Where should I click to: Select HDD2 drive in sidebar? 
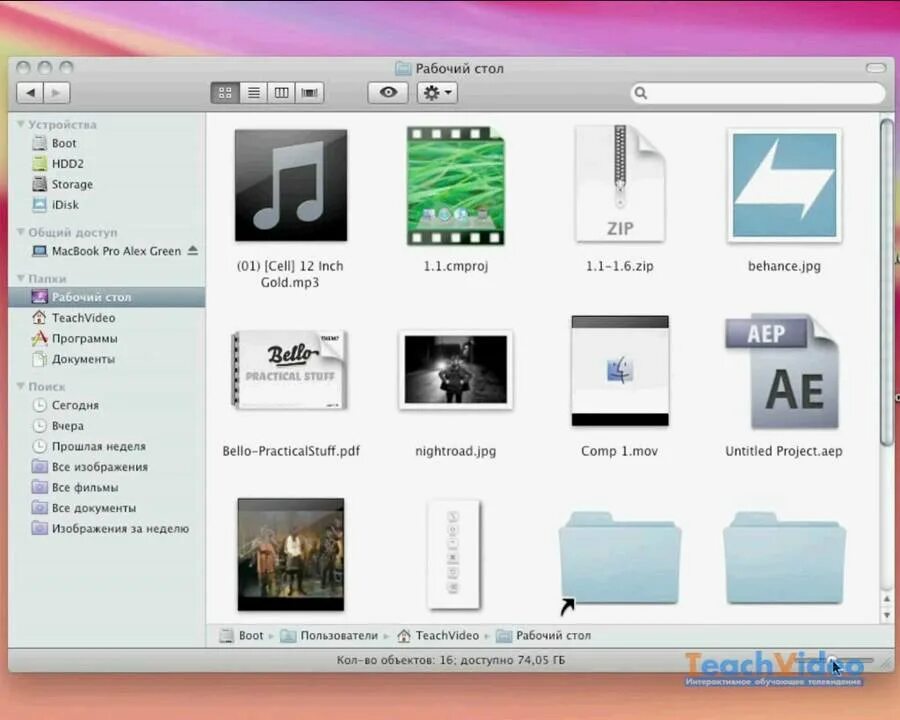click(107, 164)
